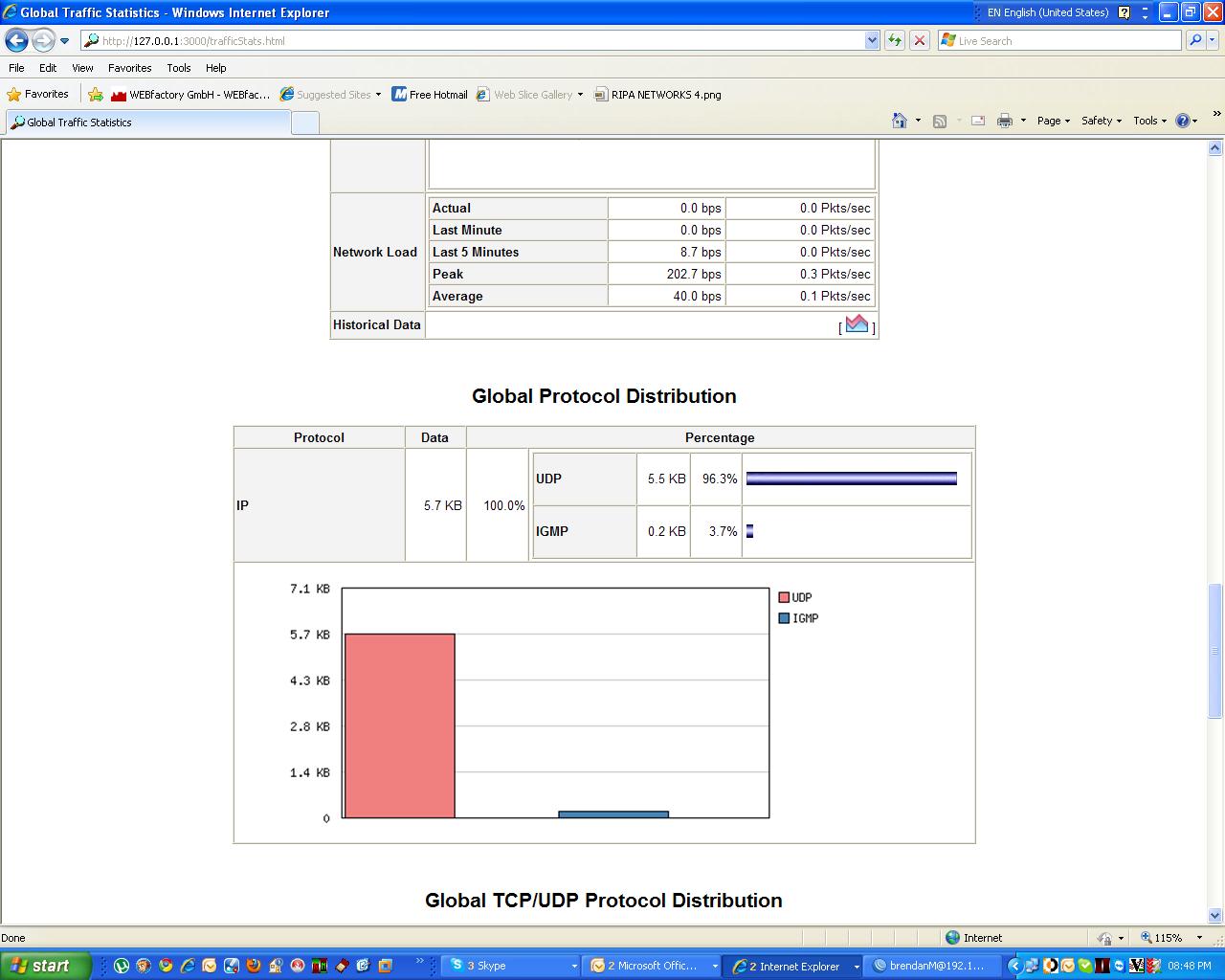
Task: Open Web Slice Gallery dropdown
Action: [x=530, y=95]
